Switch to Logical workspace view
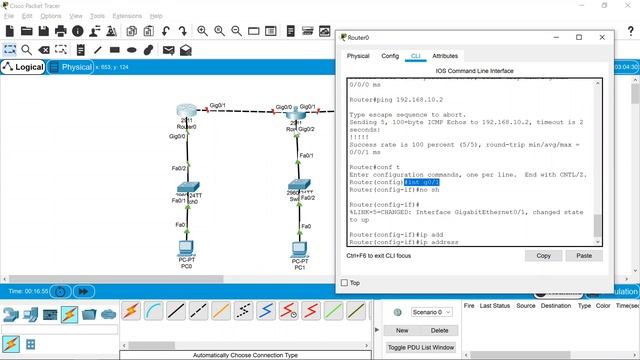Viewport: 640px width, 360px height. (x=23, y=67)
